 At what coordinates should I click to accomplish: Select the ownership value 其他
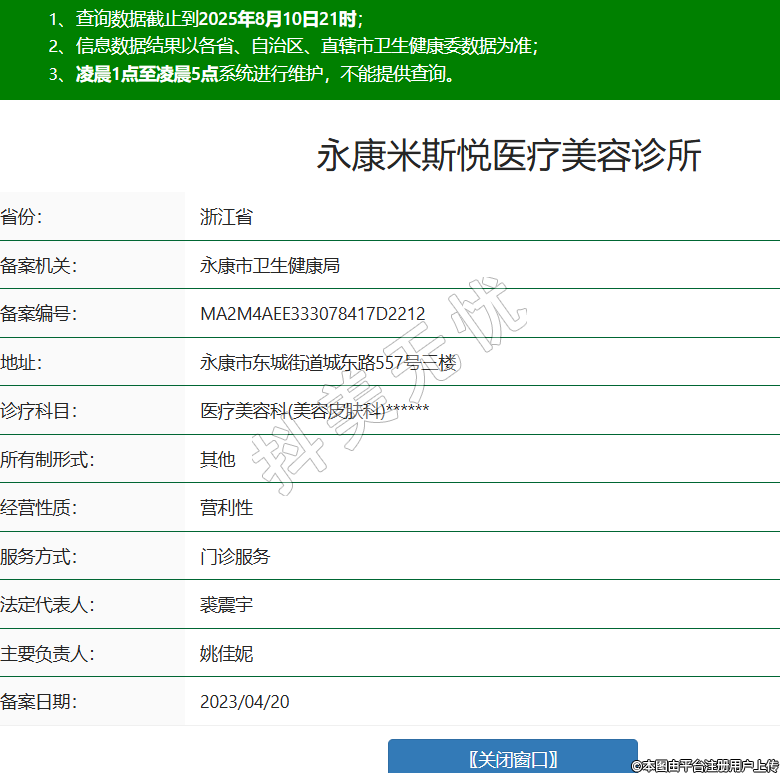[x=217, y=459]
